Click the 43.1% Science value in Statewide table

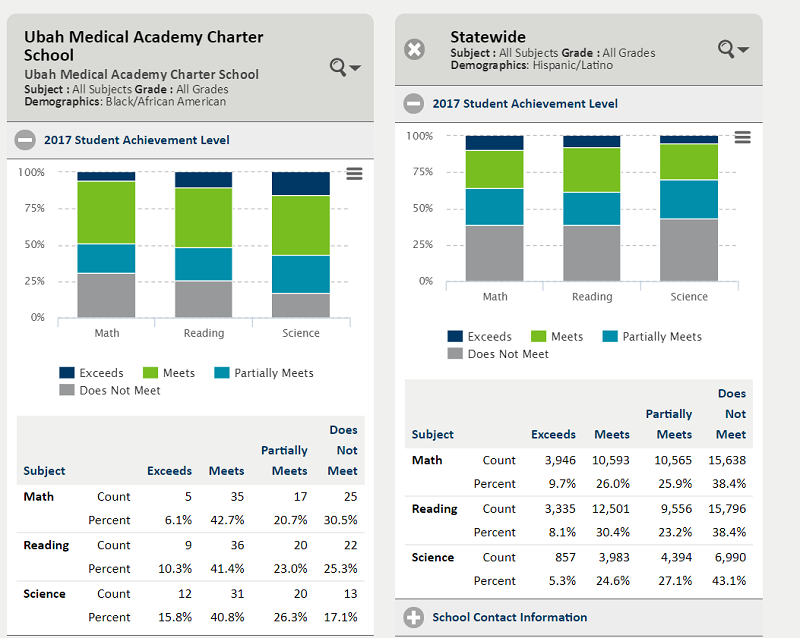click(729, 581)
